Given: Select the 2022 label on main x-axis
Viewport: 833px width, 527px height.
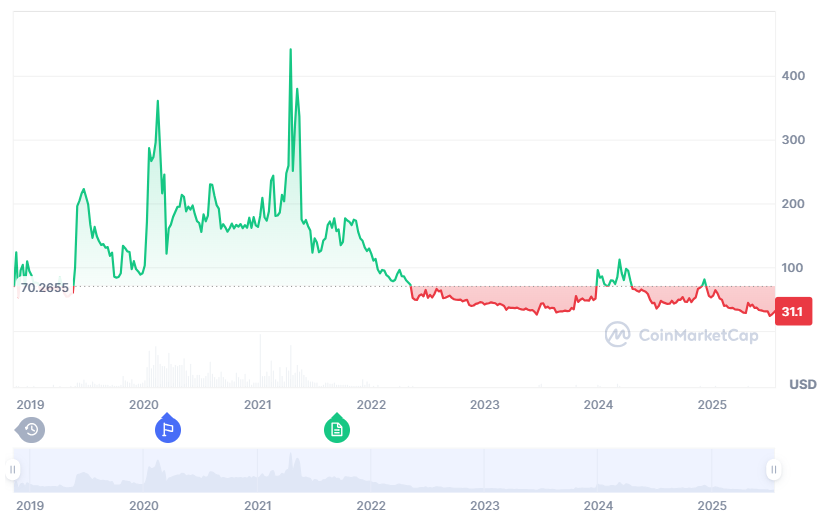Looking at the screenshot, I should click(x=371, y=404).
